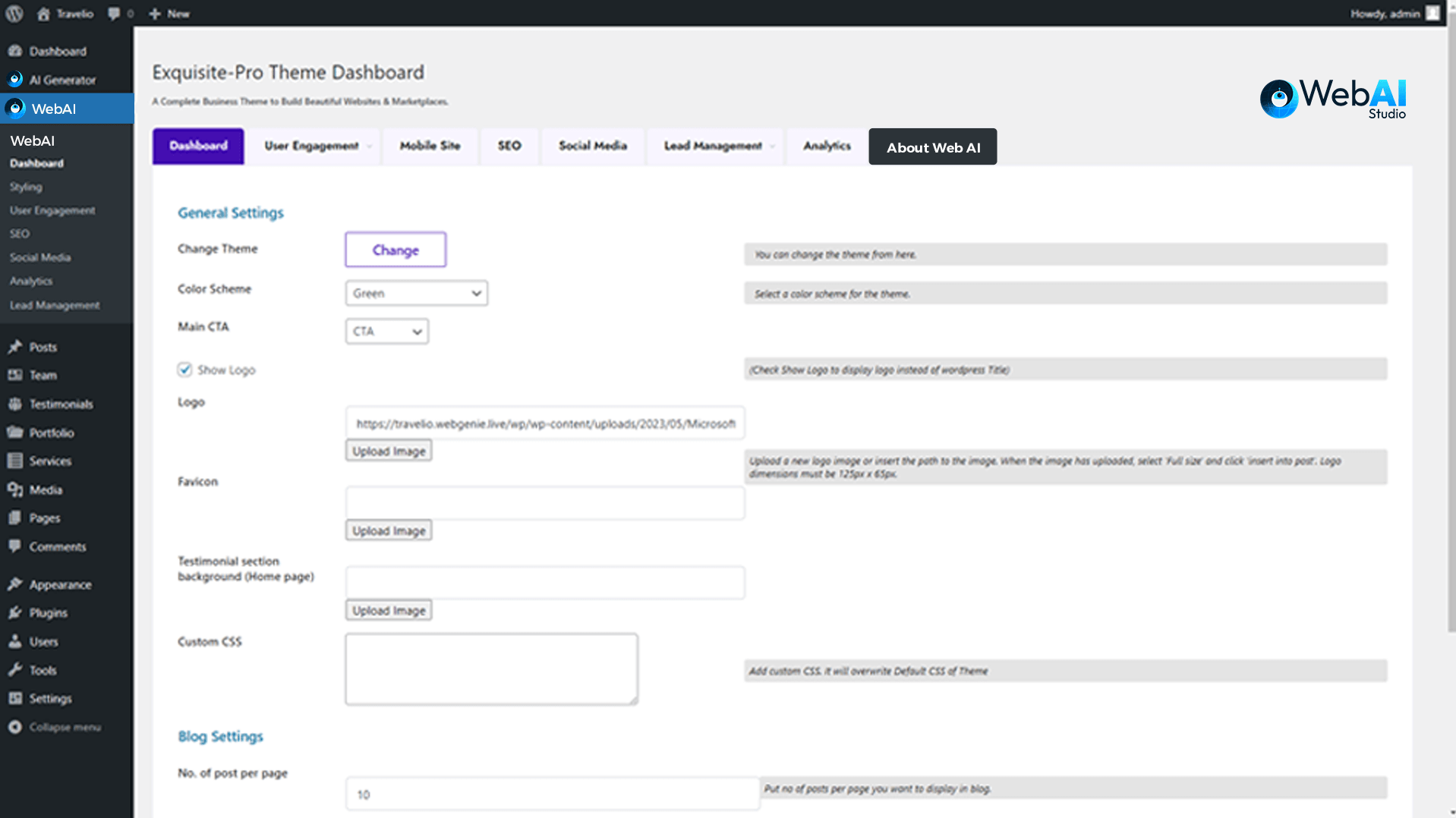
Task: Click the Travelio site home icon
Action: (x=43, y=14)
